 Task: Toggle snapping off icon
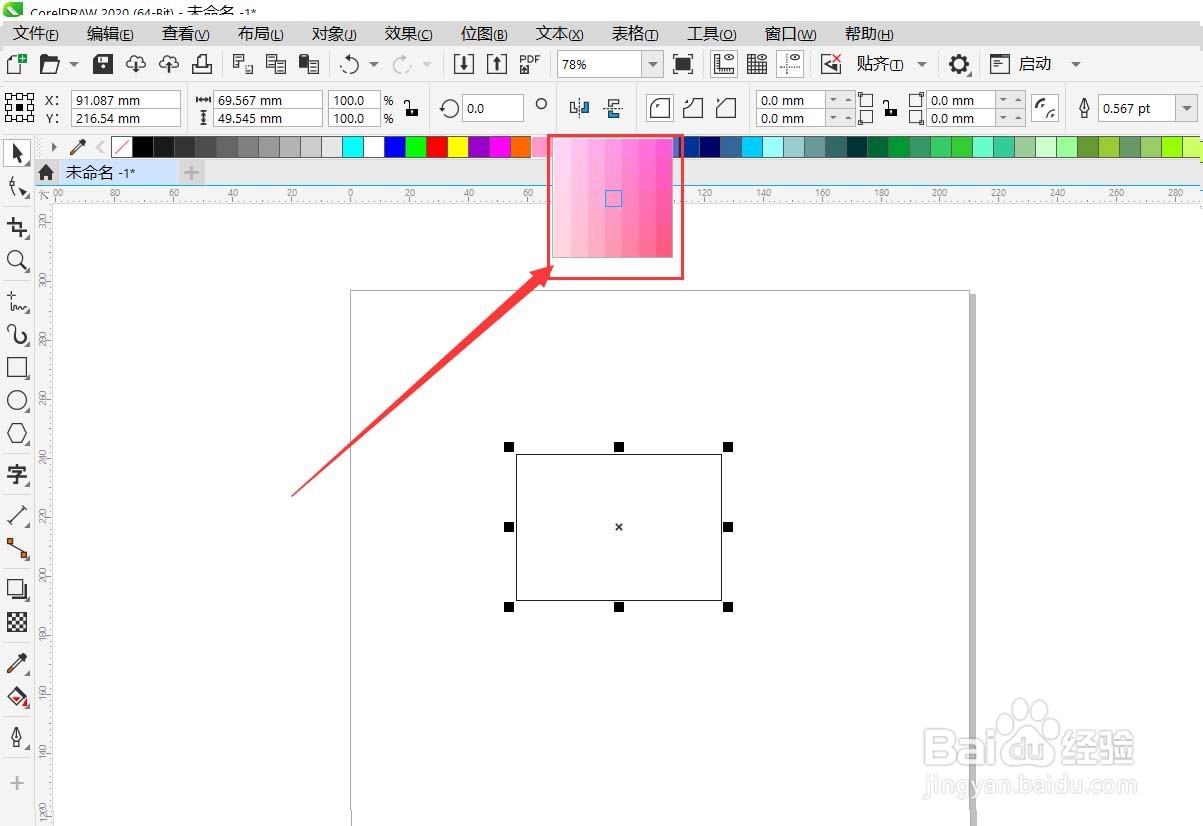tap(831, 64)
